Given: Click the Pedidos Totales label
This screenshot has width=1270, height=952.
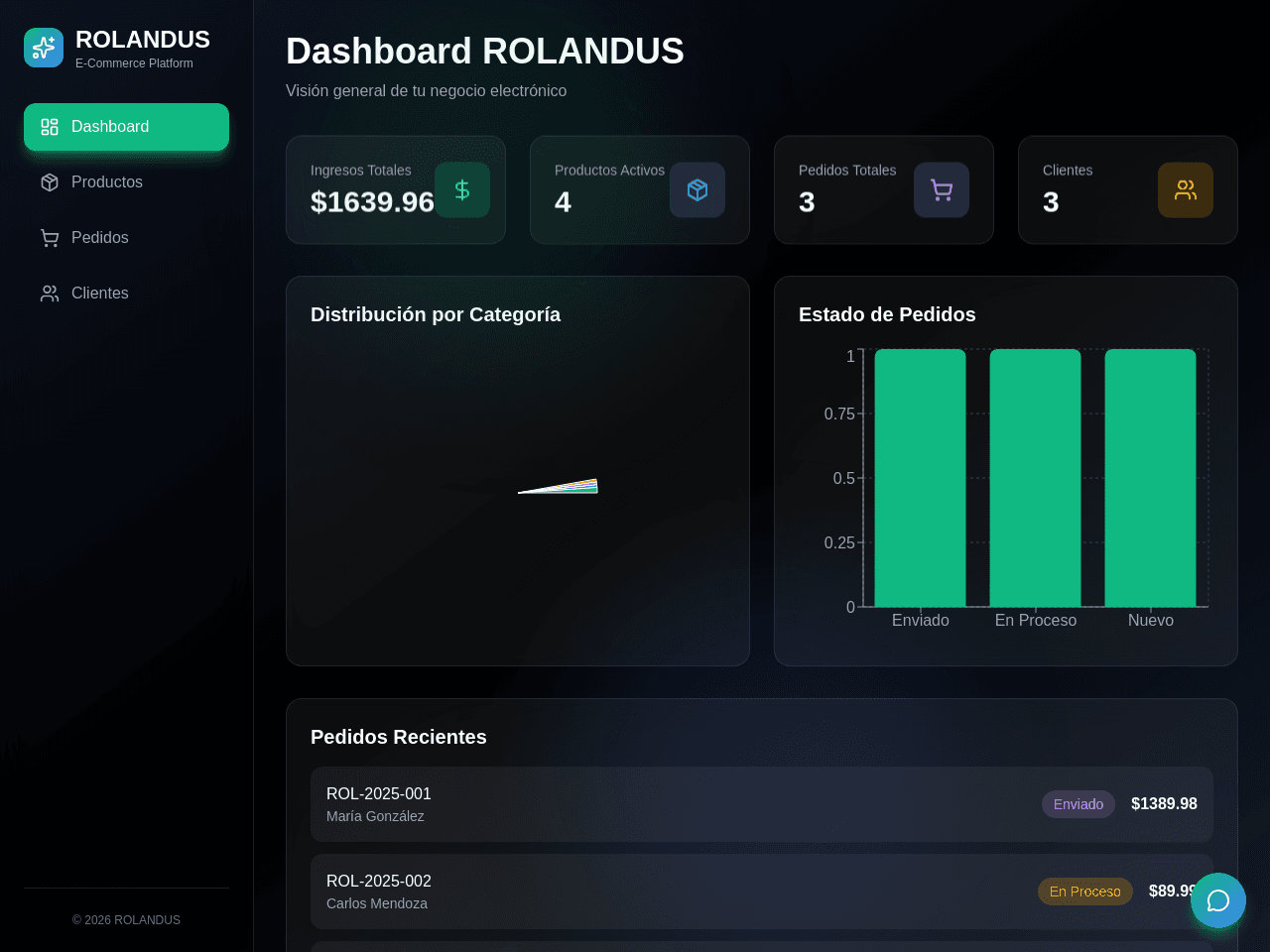Looking at the screenshot, I should click(847, 171).
